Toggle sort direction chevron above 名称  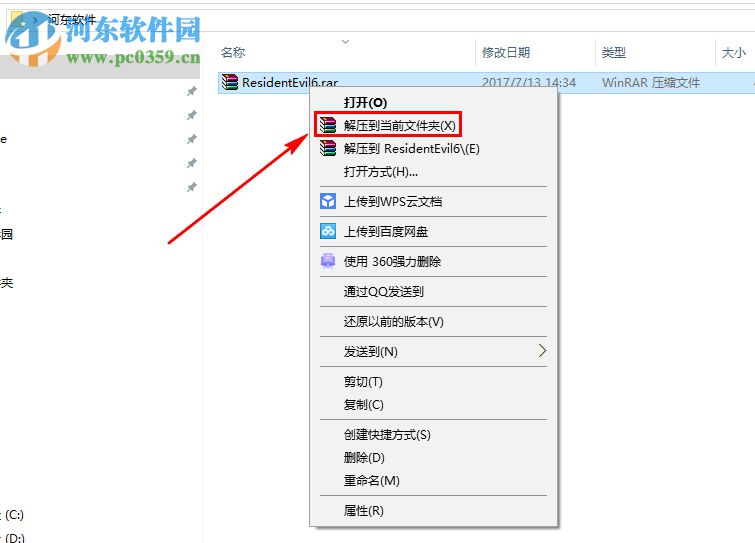345,41
